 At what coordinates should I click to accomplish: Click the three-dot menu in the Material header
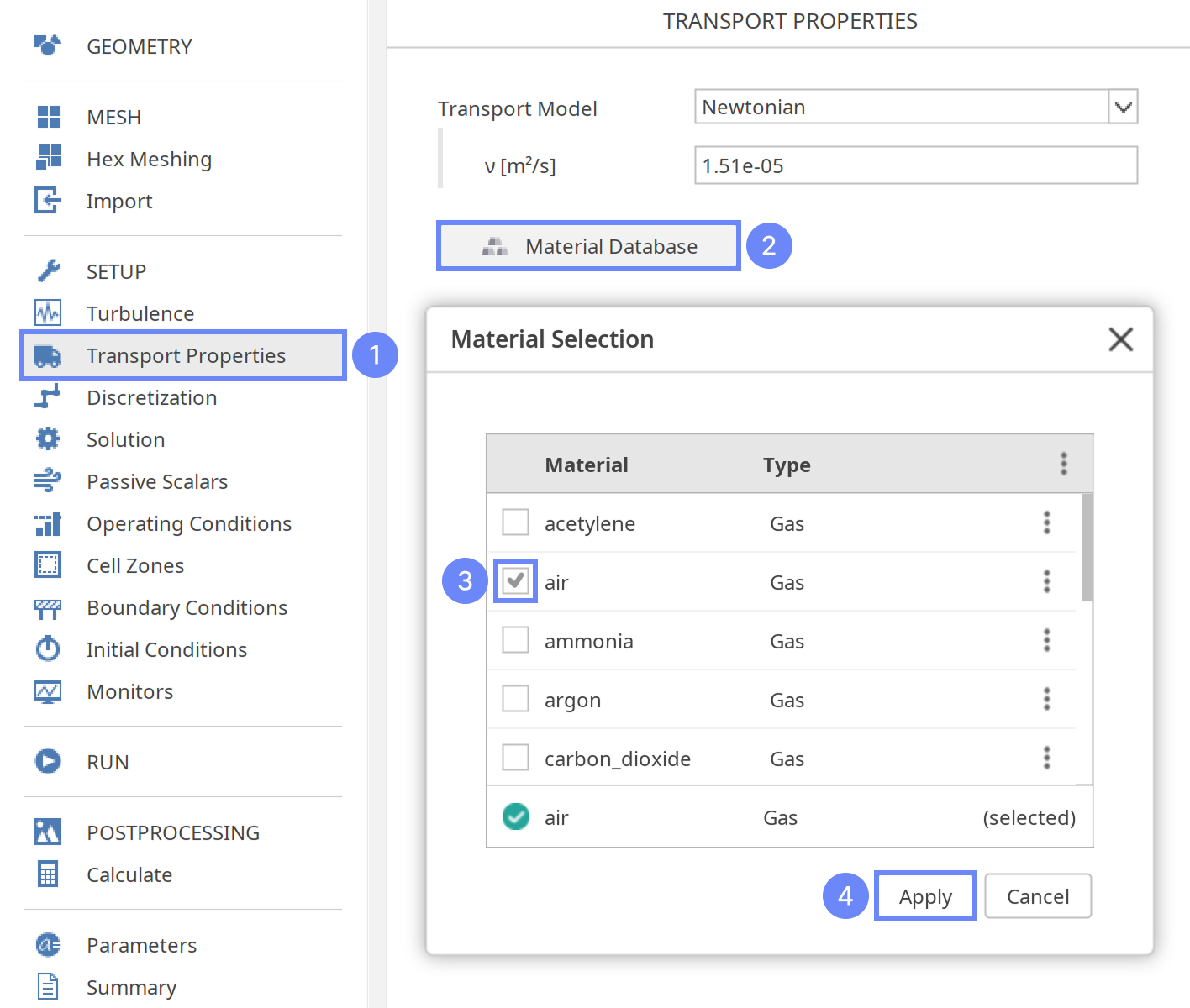coord(1063,463)
